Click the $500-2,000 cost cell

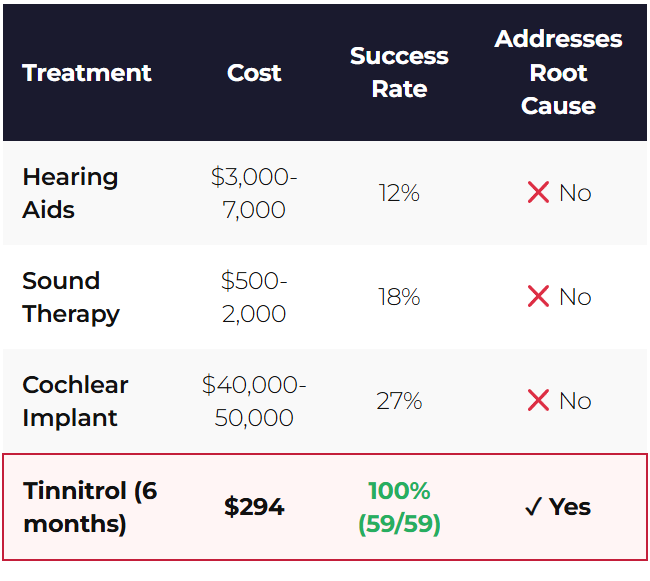point(254,297)
